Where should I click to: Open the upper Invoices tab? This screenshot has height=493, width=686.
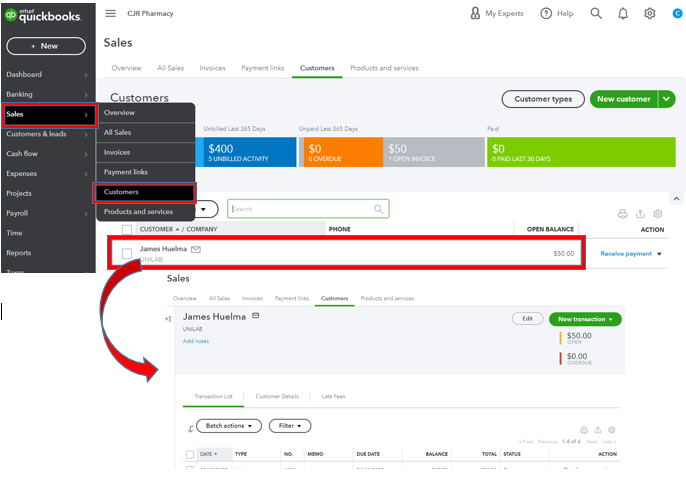tap(213, 68)
